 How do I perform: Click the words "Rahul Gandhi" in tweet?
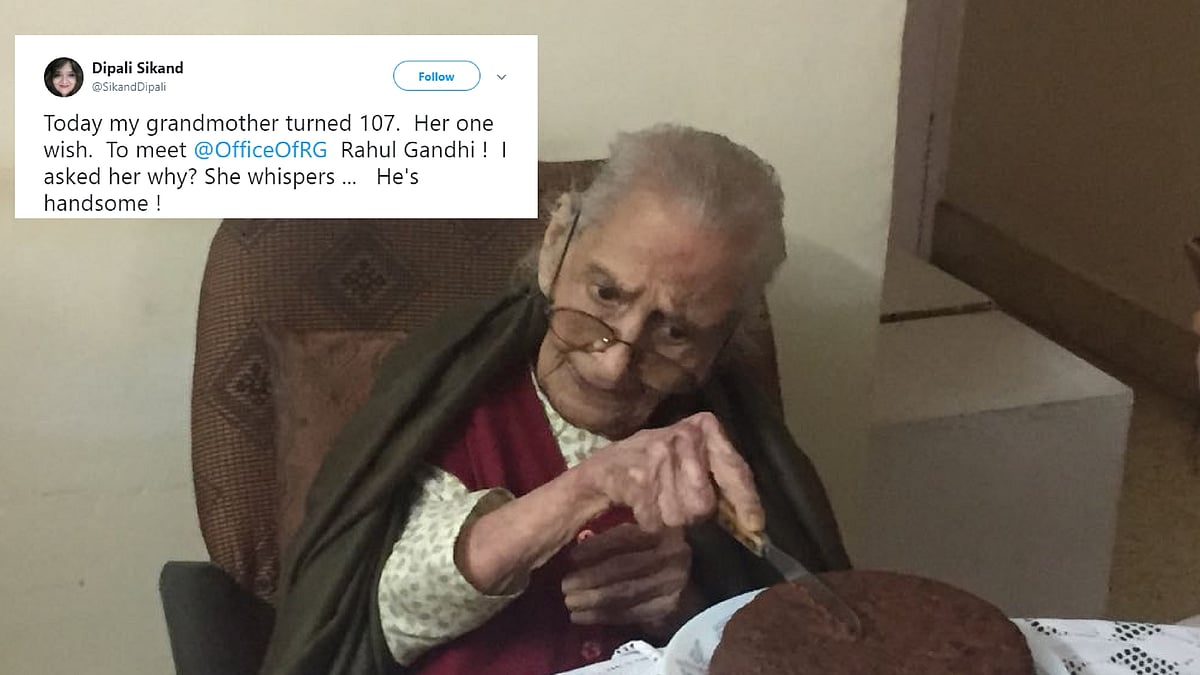(x=412, y=151)
